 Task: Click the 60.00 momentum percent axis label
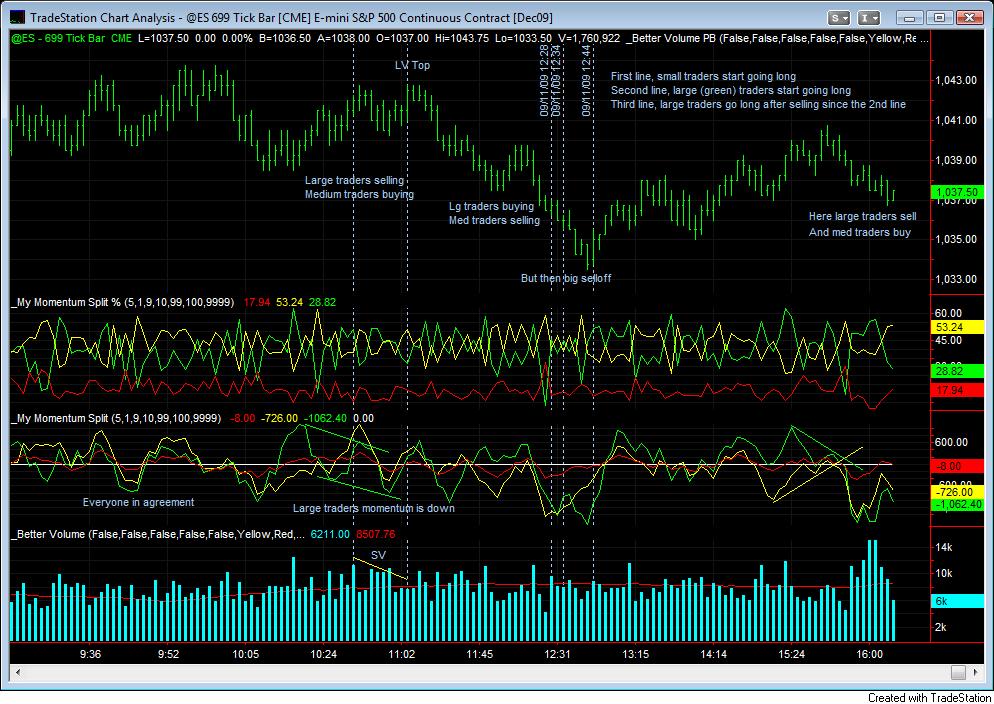(x=948, y=314)
